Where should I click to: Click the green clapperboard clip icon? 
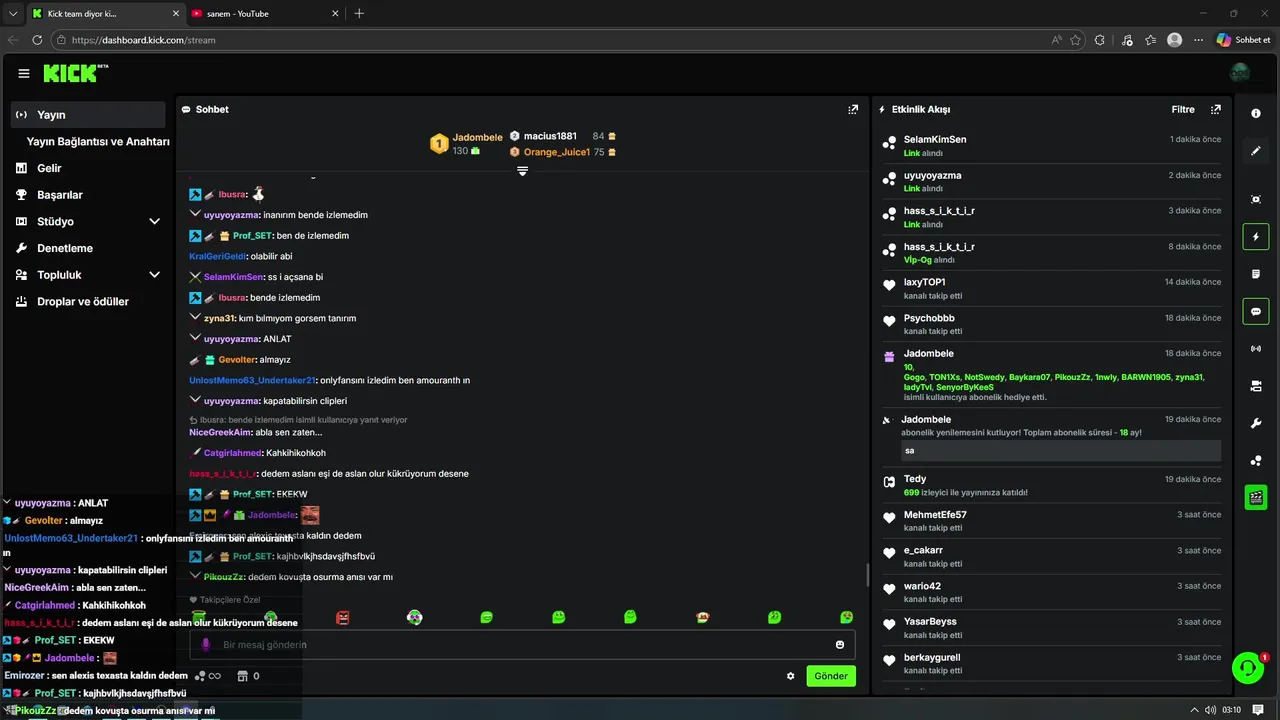(1256, 497)
